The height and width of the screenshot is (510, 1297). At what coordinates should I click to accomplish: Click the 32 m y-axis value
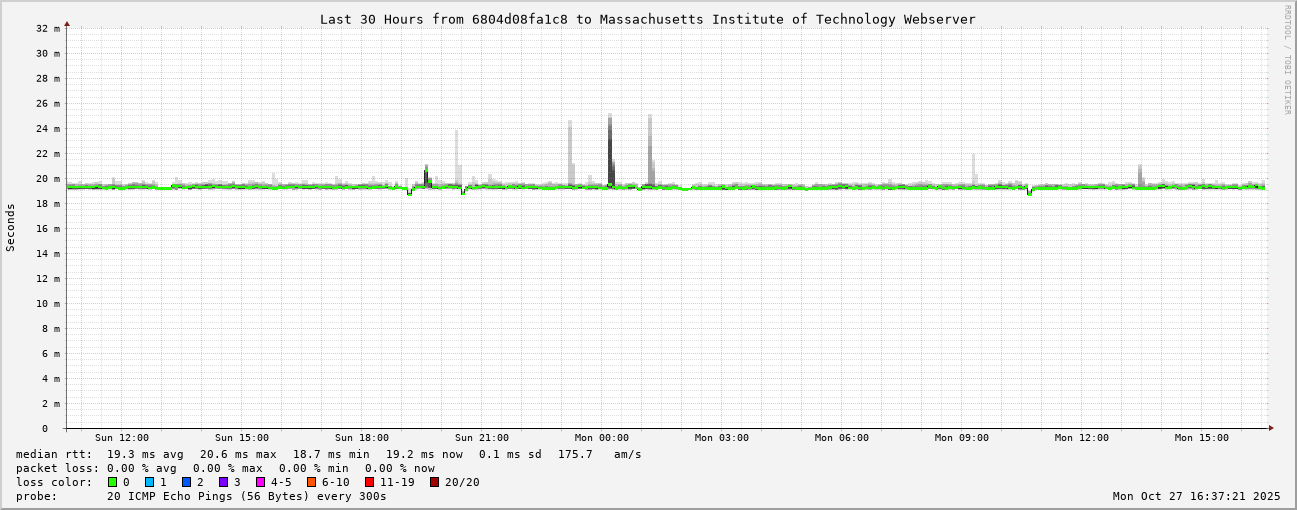49,28
